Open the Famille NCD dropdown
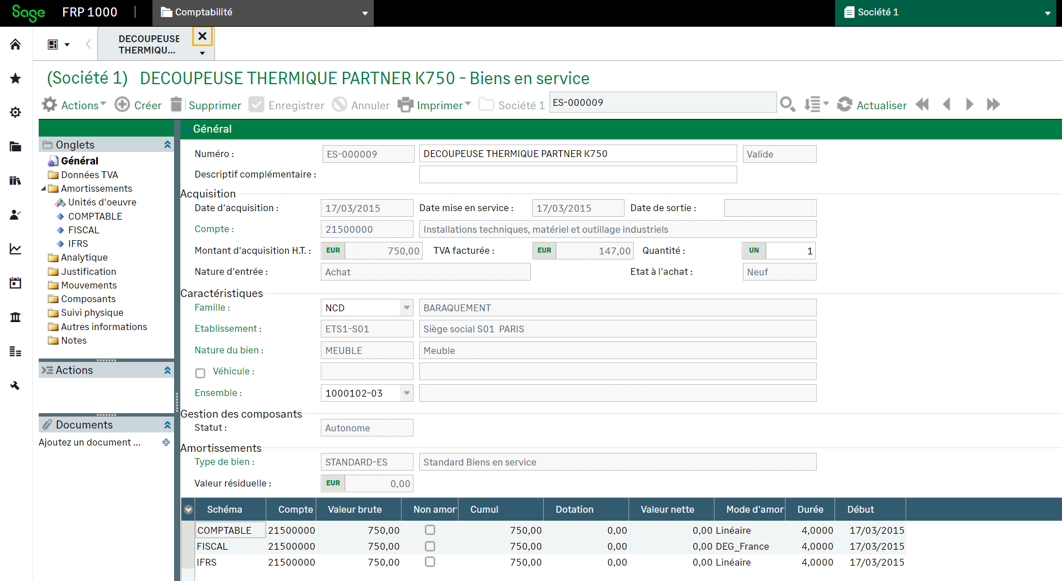The height and width of the screenshot is (581, 1062). point(404,307)
